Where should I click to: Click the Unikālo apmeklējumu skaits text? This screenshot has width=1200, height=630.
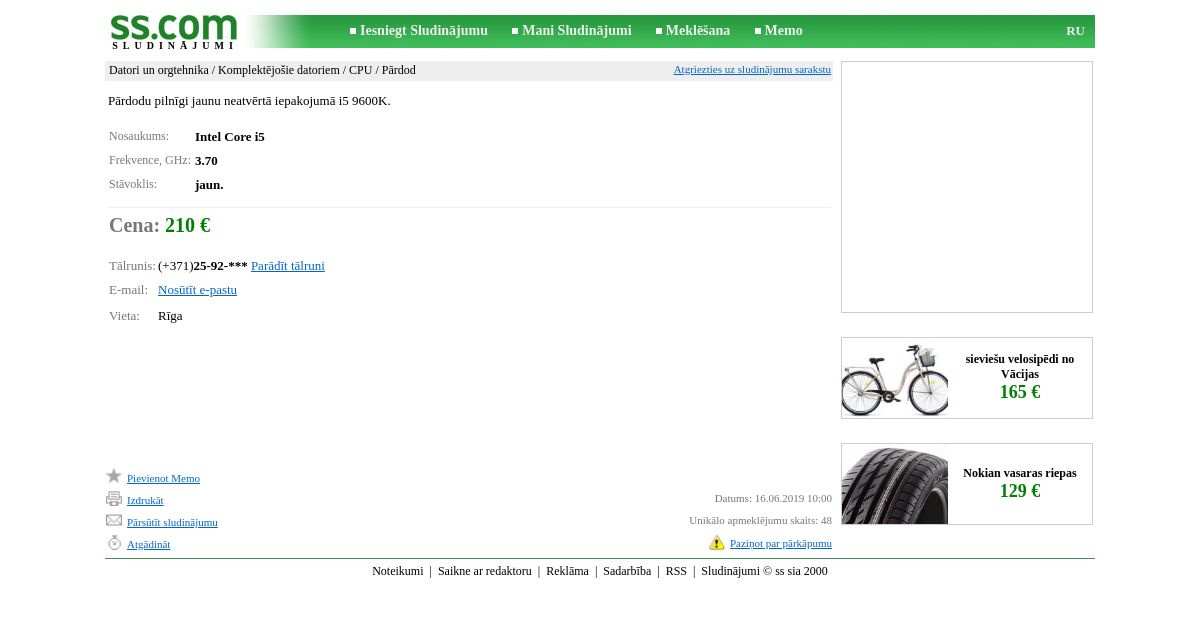coord(760,521)
